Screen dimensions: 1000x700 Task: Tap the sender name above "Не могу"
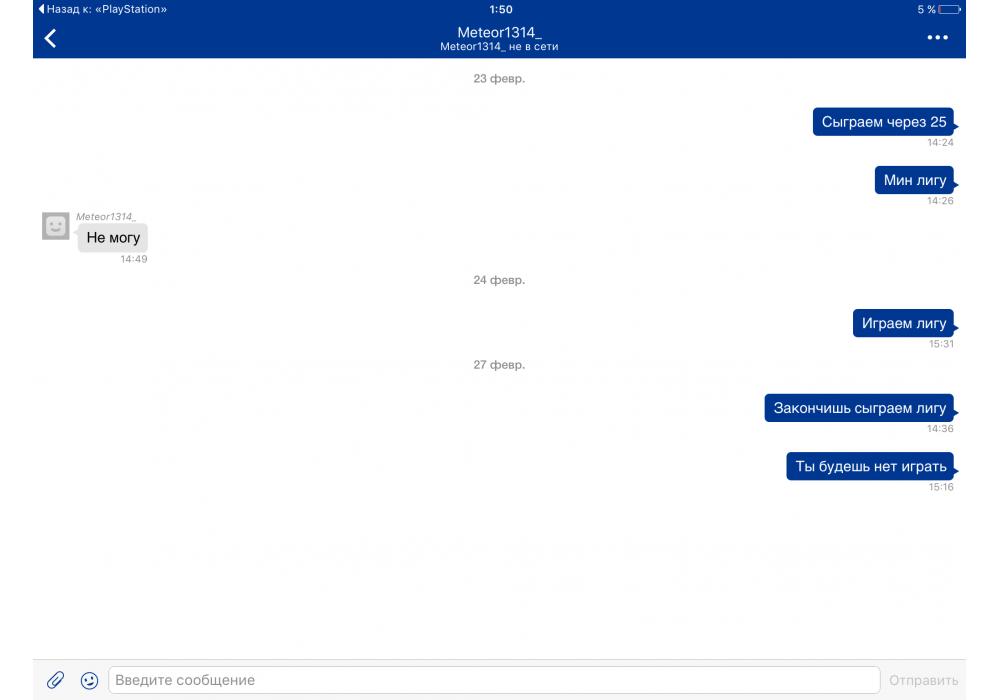(x=105, y=216)
